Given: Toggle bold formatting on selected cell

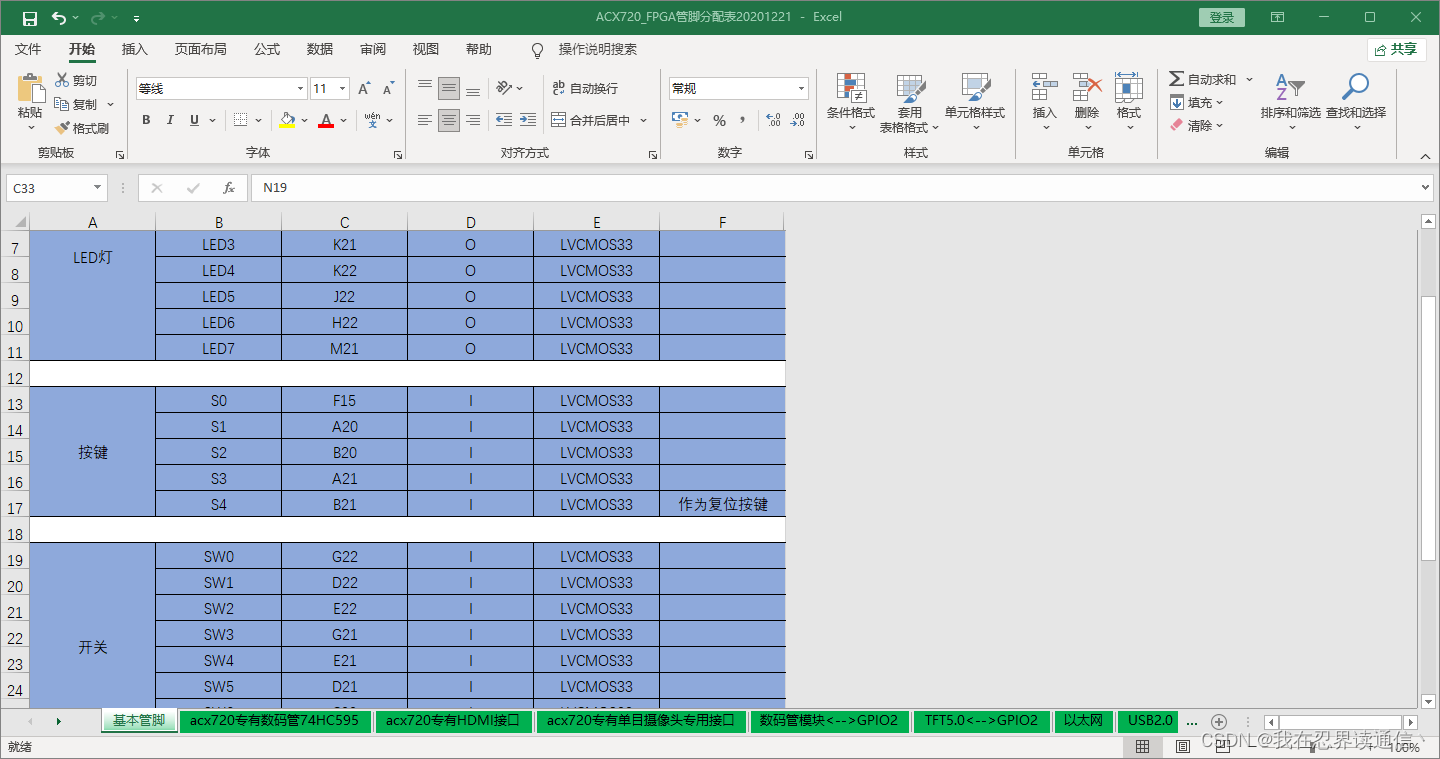Looking at the screenshot, I should coord(146,120).
